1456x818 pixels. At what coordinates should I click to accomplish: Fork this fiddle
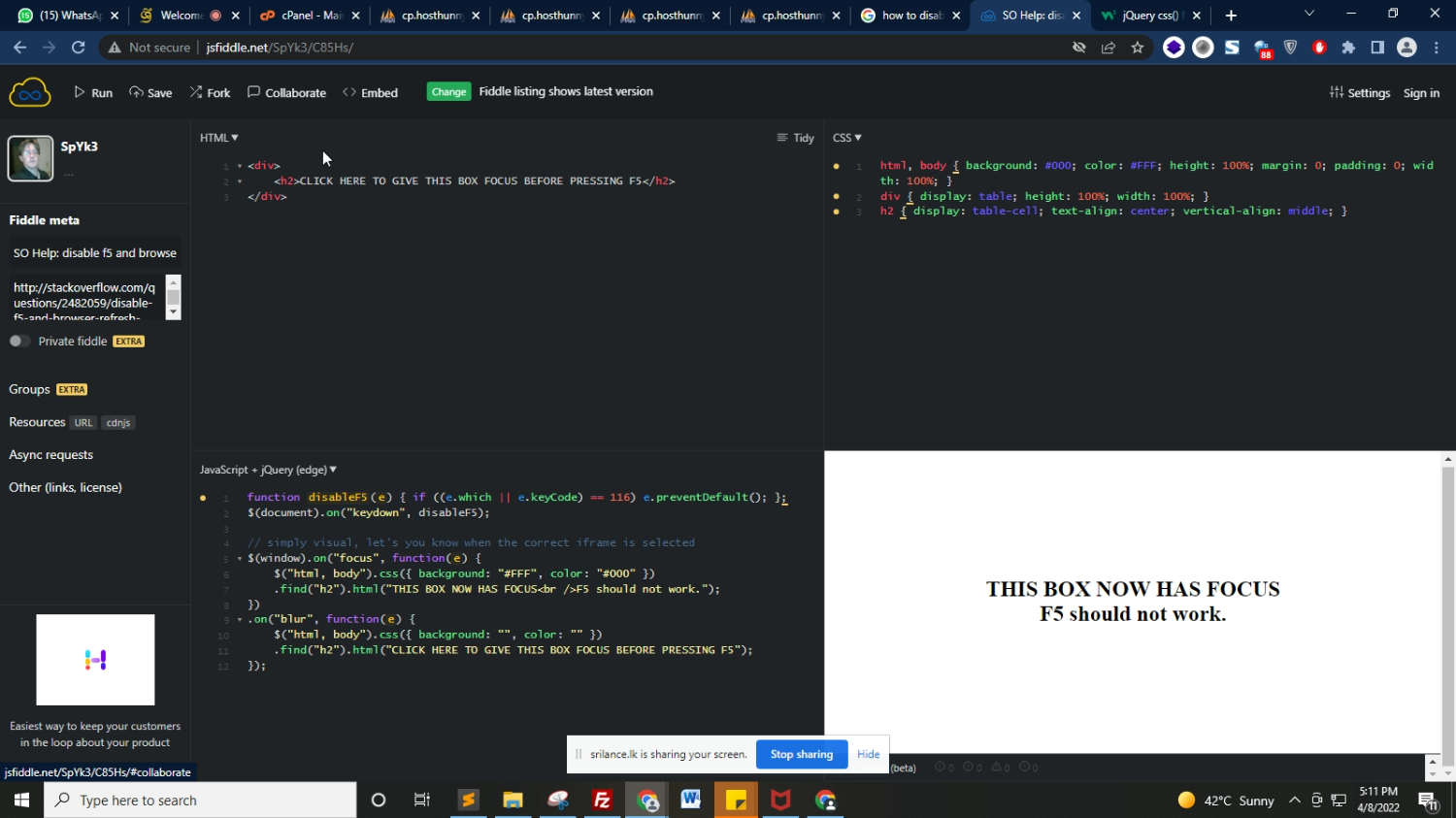210,93
